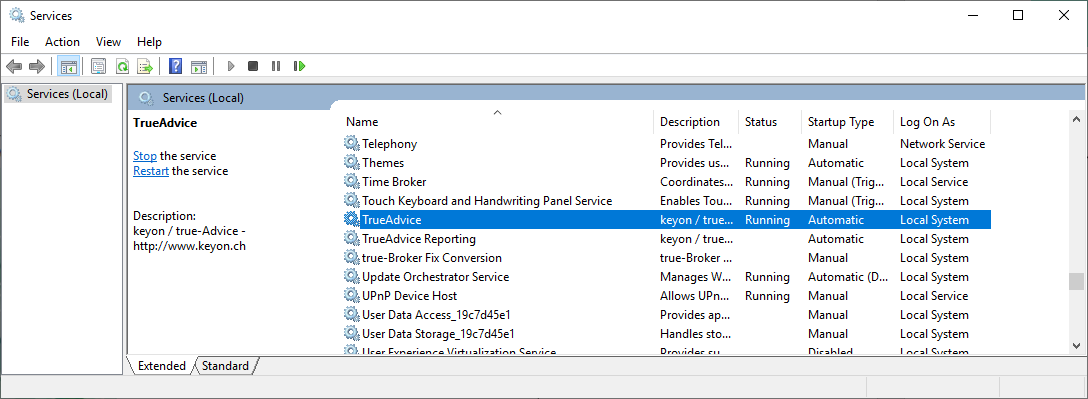Image resolution: width=1088 pixels, height=399 pixels.
Task: Click Network Service in Telephony row
Action: pyautogui.click(x=942, y=144)
